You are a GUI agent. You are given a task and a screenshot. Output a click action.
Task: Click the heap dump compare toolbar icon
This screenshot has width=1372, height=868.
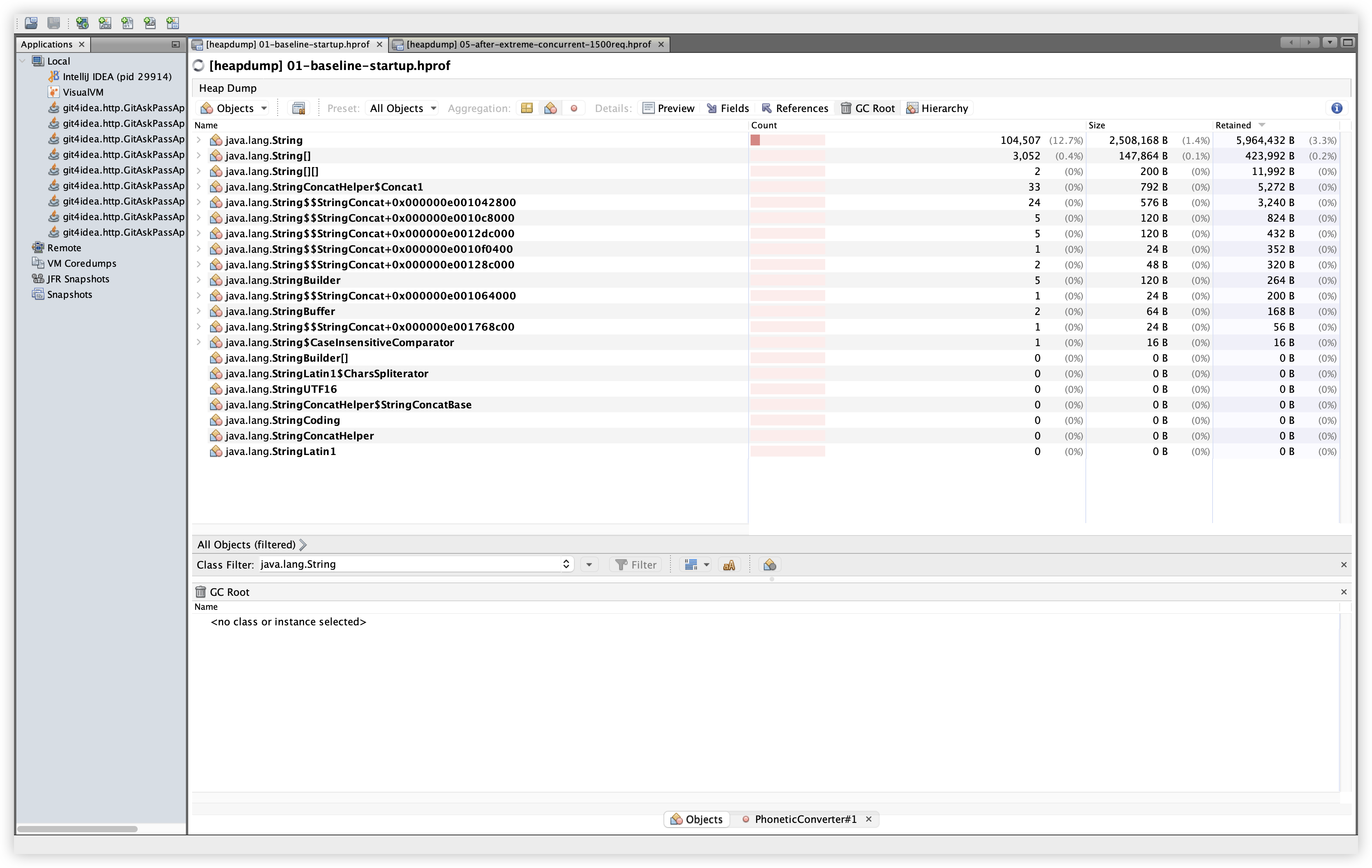coord(299,108)
